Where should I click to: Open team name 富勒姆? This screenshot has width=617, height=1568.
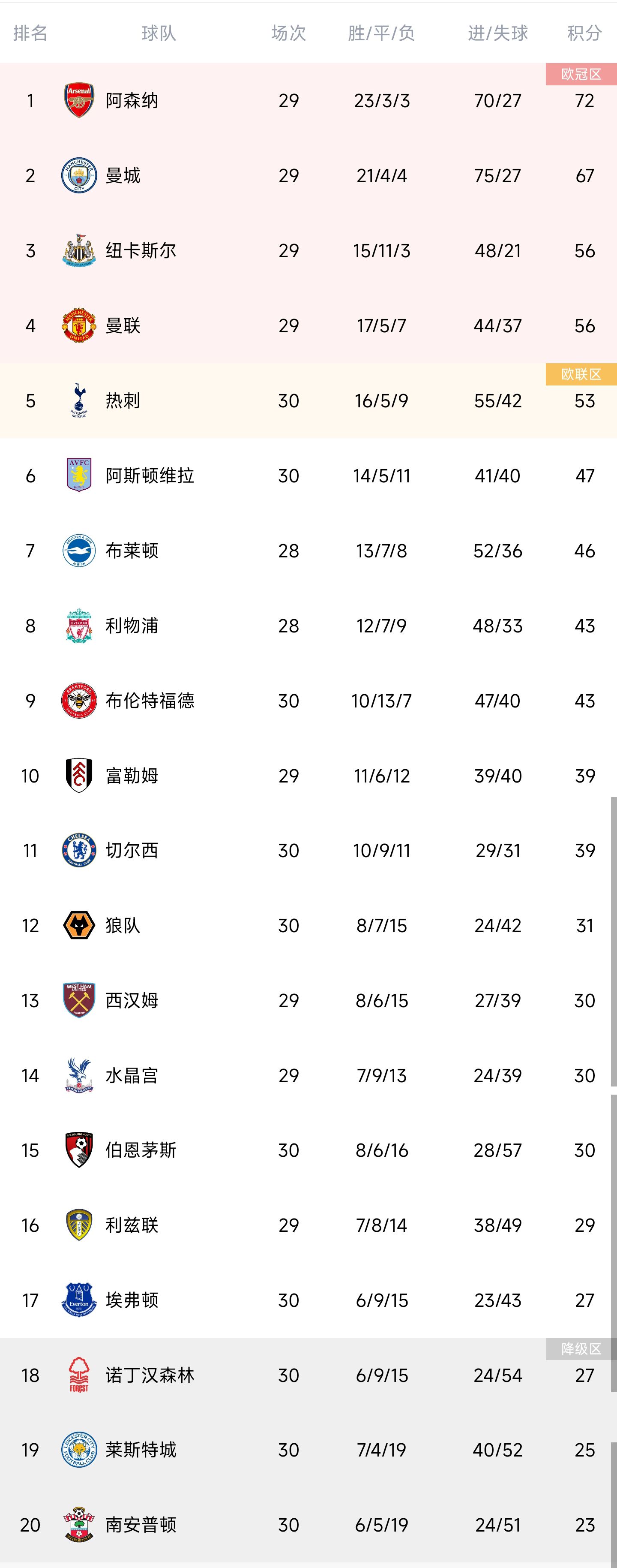coord(132,776)
